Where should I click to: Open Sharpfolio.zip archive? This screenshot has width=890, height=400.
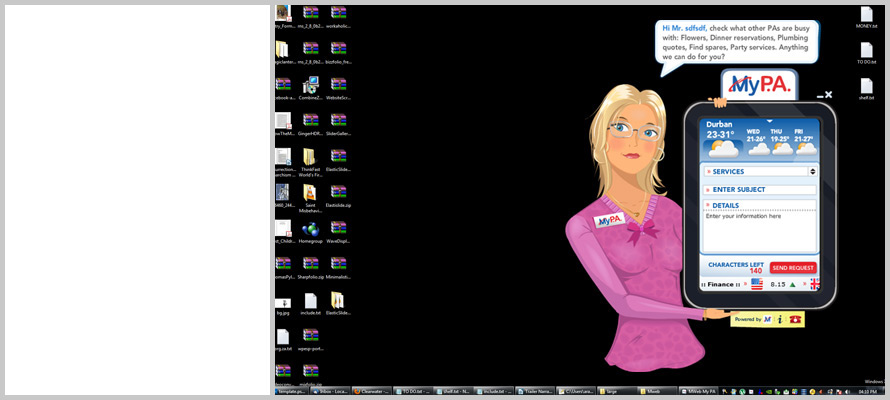[x=310, y=268]
